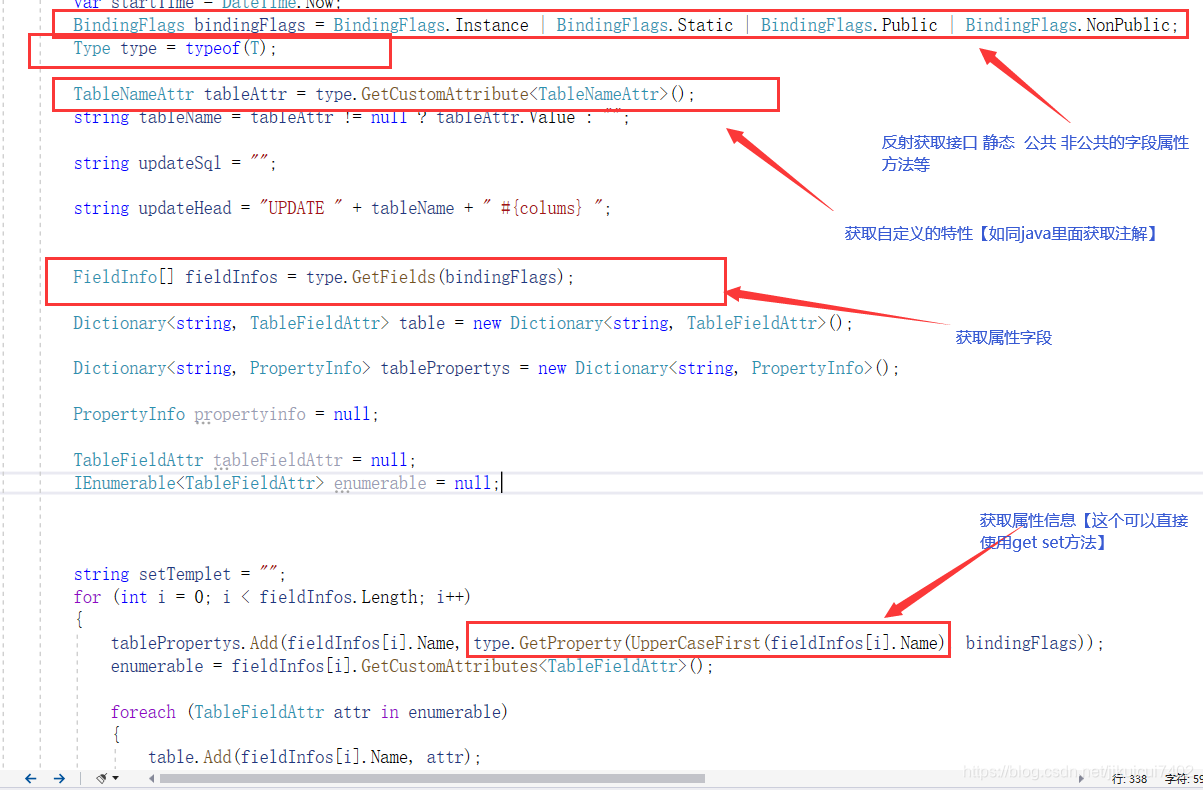Image resolution: width=1203 pixels, height=790 pixels.
Task: Place cursor in 'Type type = typeof(T);' line
Action: click(x=175, y=48)
